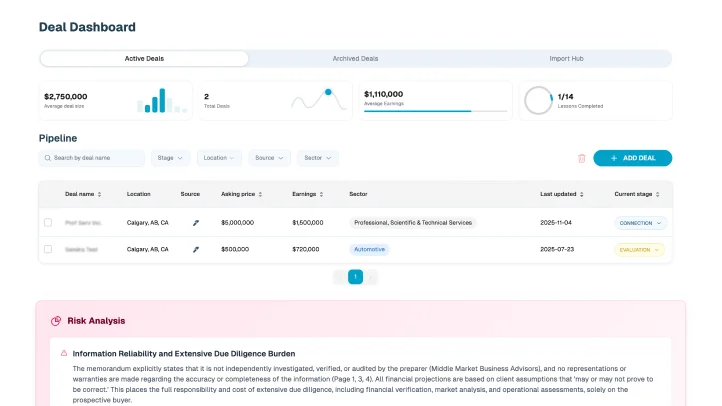
Task: Click the Average Earnings progress bar
Action: tap(435, 111)
